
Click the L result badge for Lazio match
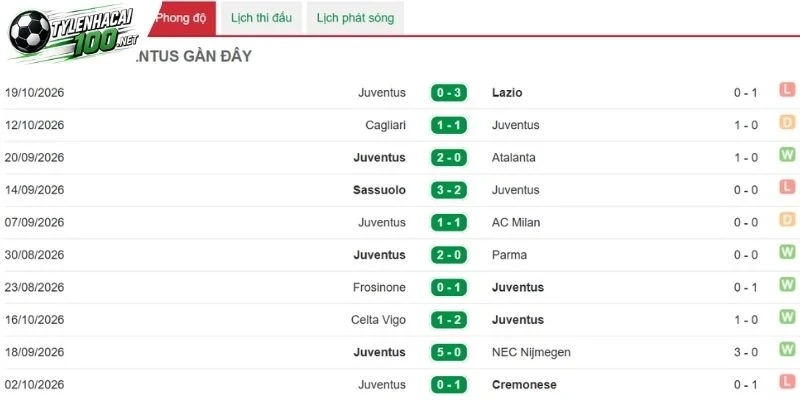pyautogui.click(x=787, y=90)
